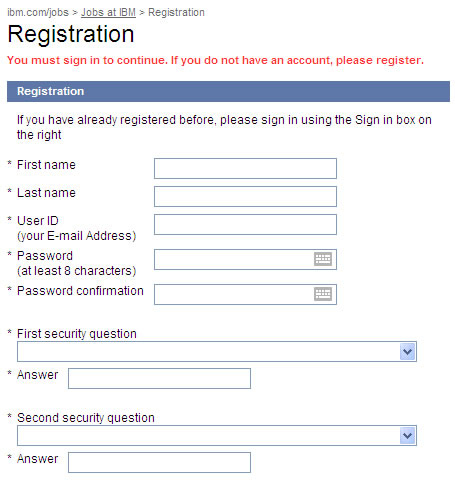The width and height of the screenshot is (455, 485).
Task: Focus the Answer field under First security question
Action: (159, 378)
